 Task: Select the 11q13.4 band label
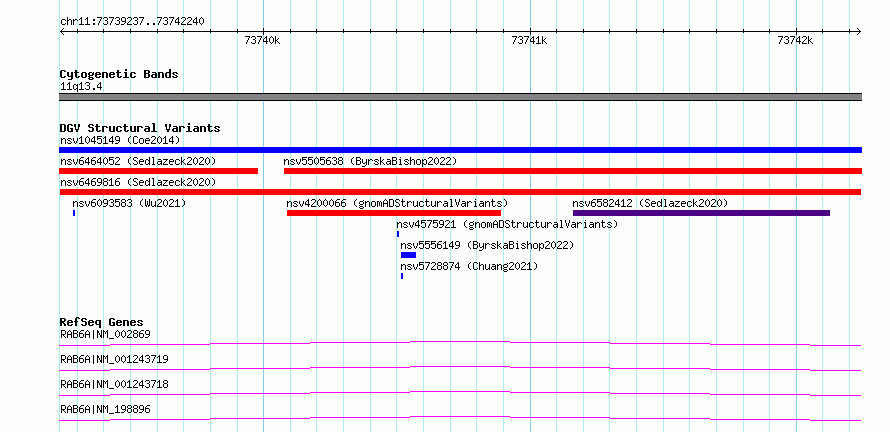(x=81, y=87)
